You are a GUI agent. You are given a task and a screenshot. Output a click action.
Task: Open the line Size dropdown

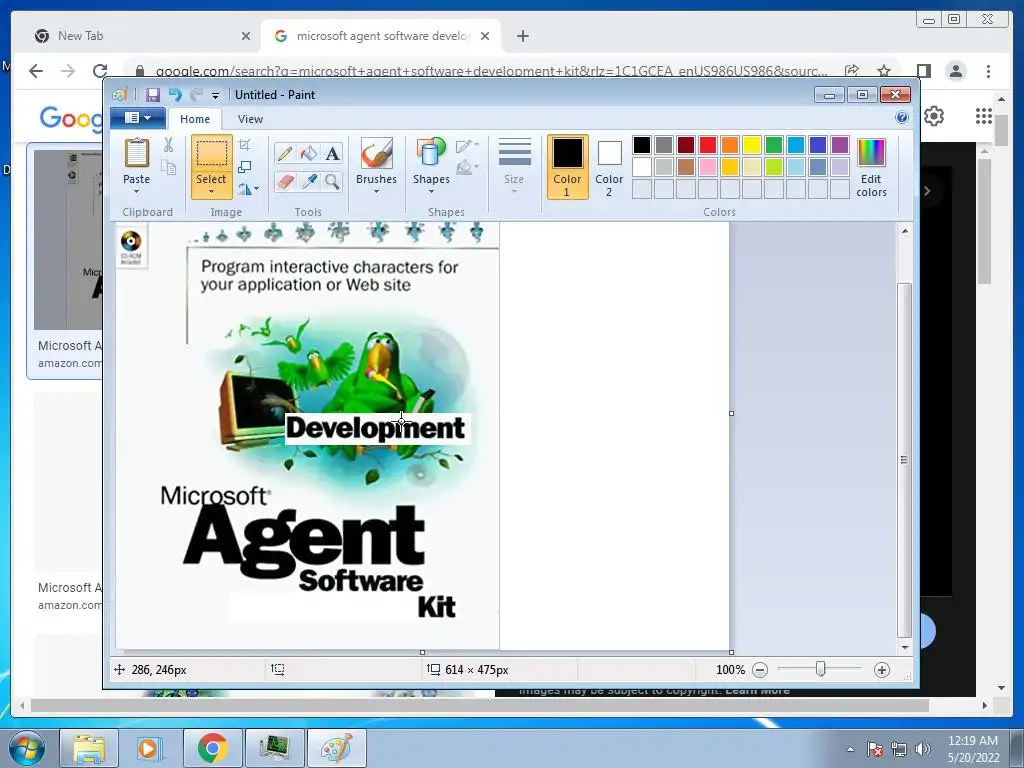514,166
